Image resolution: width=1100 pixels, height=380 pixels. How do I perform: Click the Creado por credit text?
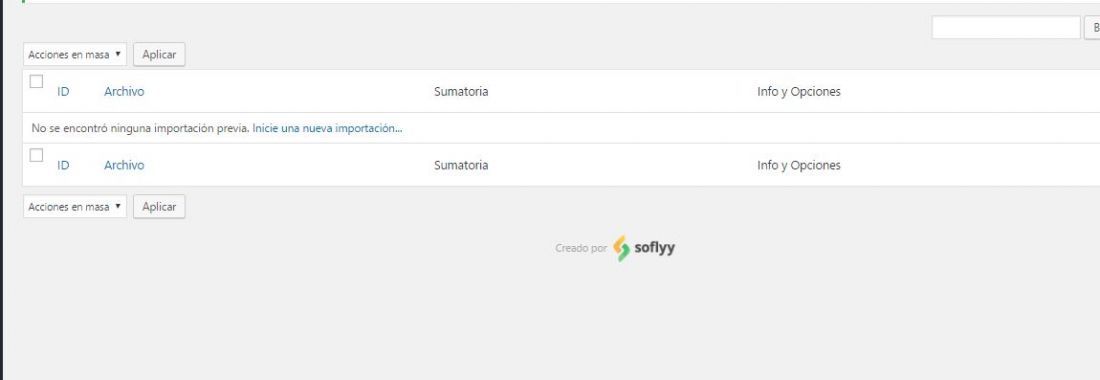pos(581,248)
